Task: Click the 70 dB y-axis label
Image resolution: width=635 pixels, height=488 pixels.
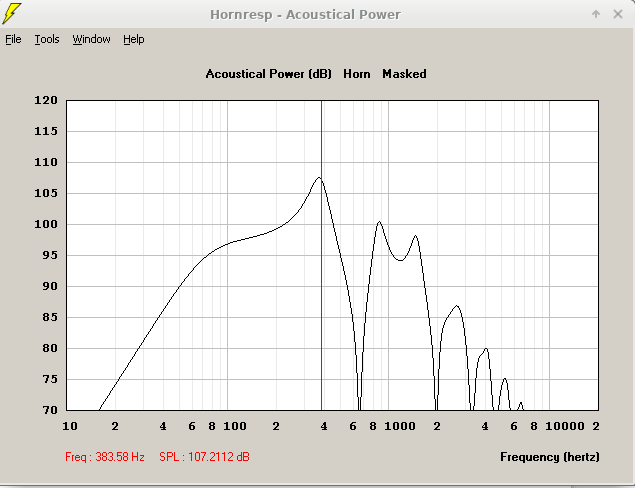Action: point(50,410)
